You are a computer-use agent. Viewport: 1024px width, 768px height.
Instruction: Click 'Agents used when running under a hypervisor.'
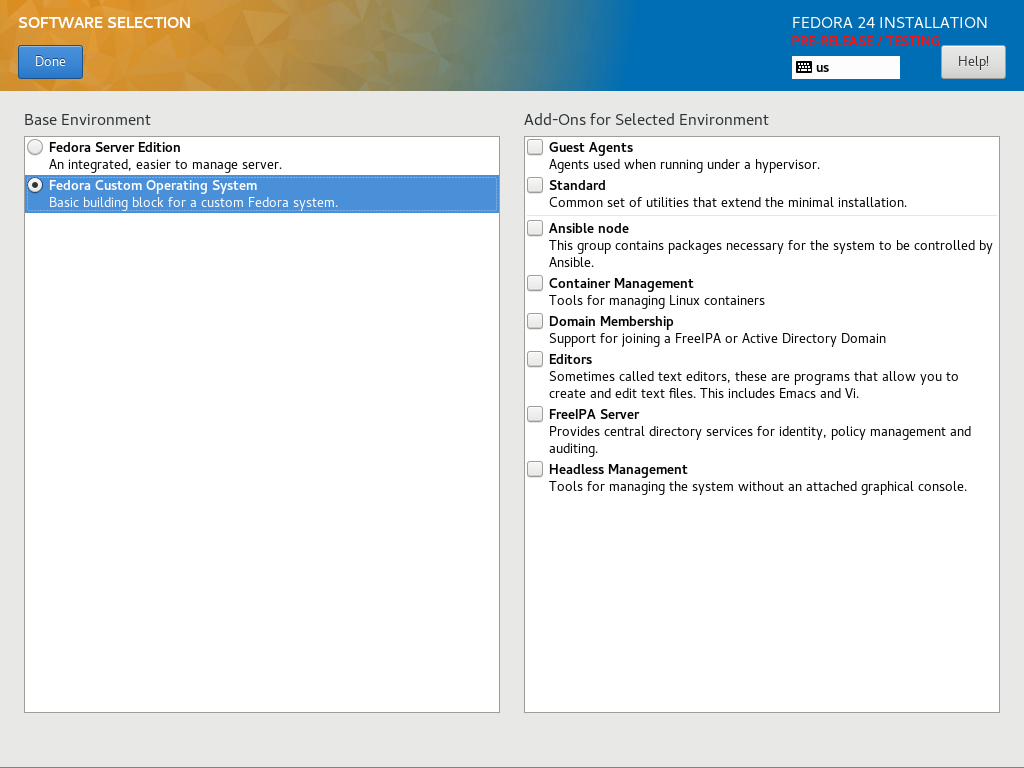tap(684, 165)
